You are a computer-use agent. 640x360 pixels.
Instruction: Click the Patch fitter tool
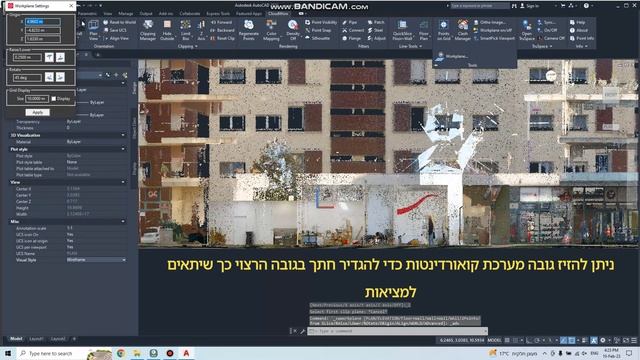coord(376,22)
